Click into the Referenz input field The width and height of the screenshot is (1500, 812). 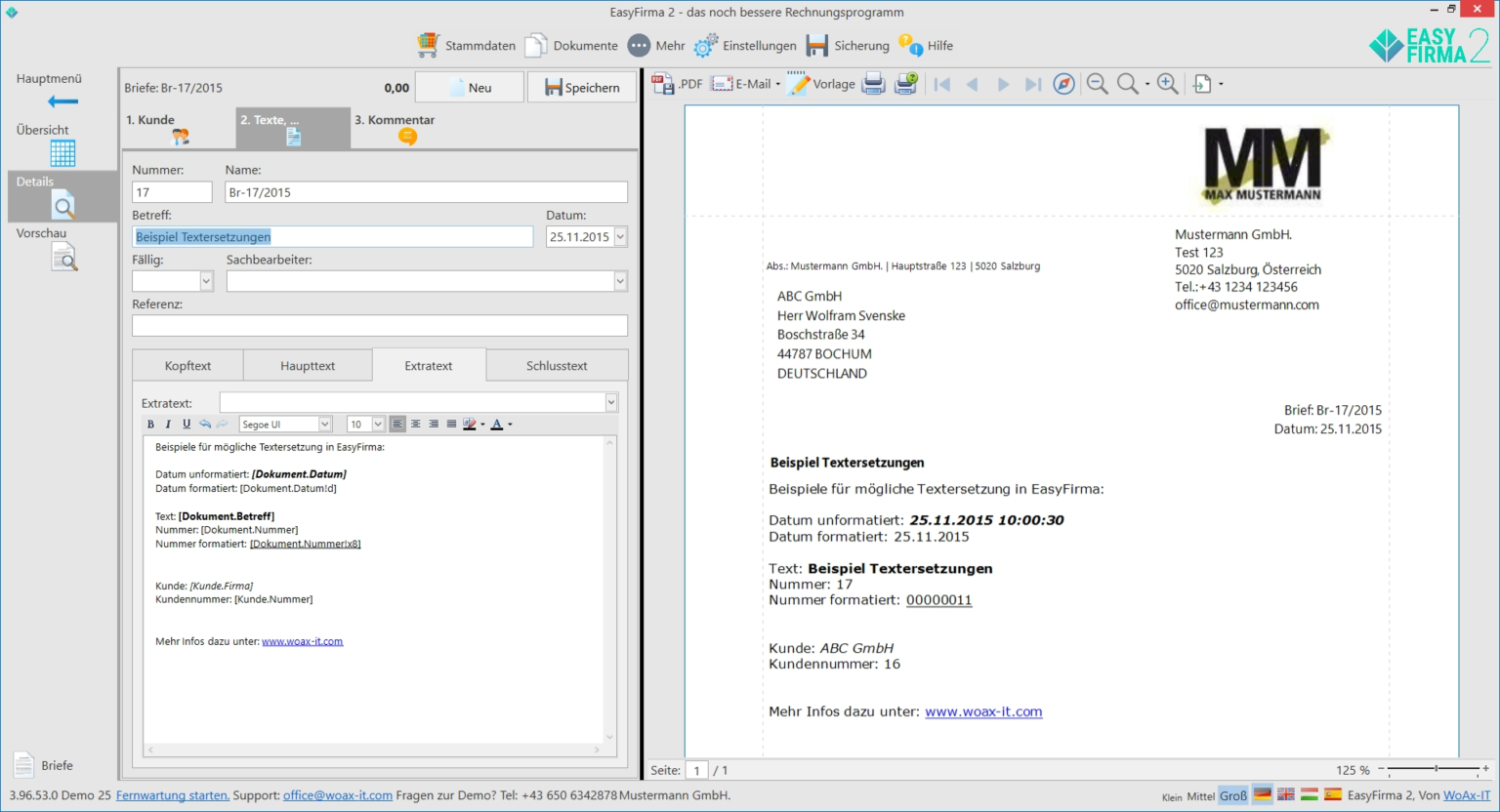click(x=379, y=326)
